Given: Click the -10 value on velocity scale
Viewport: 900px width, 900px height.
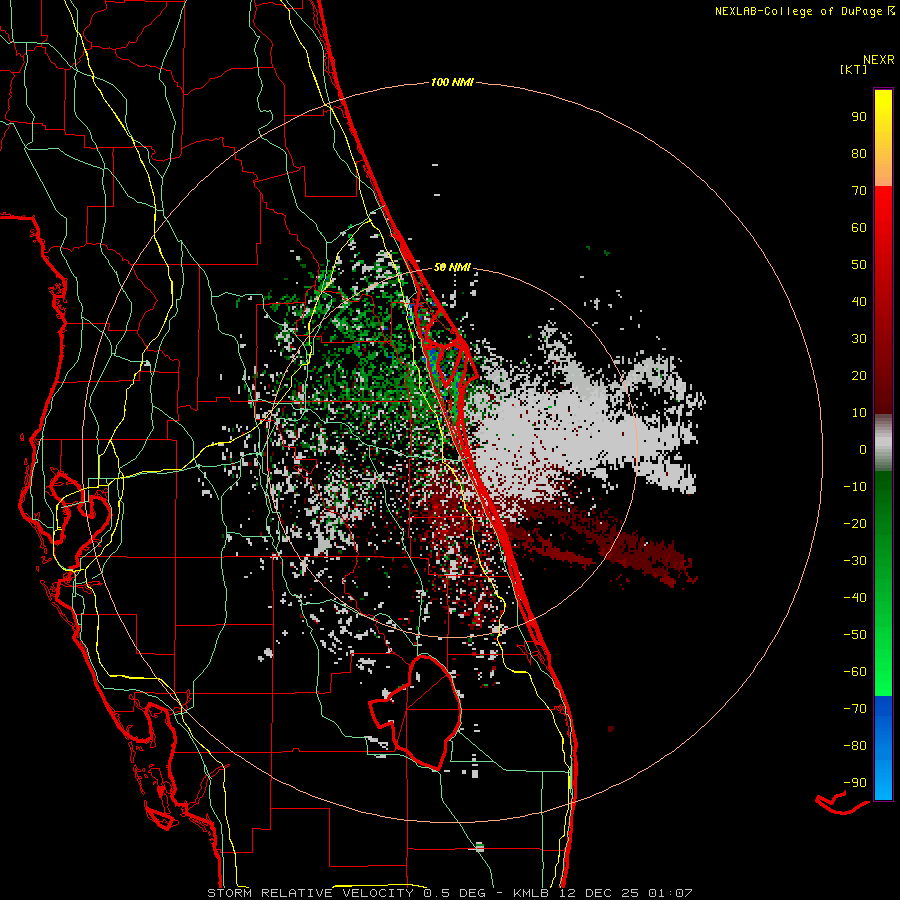Looking at the screenshot, I should pyautogui.click(x=855, y=487).
